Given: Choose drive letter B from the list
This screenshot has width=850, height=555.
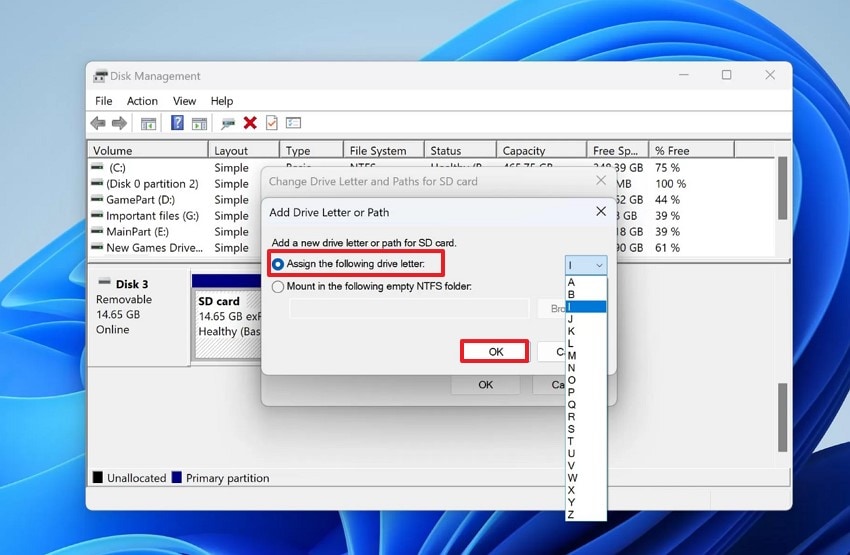Looking at the screenshot, I should (585, 294).
